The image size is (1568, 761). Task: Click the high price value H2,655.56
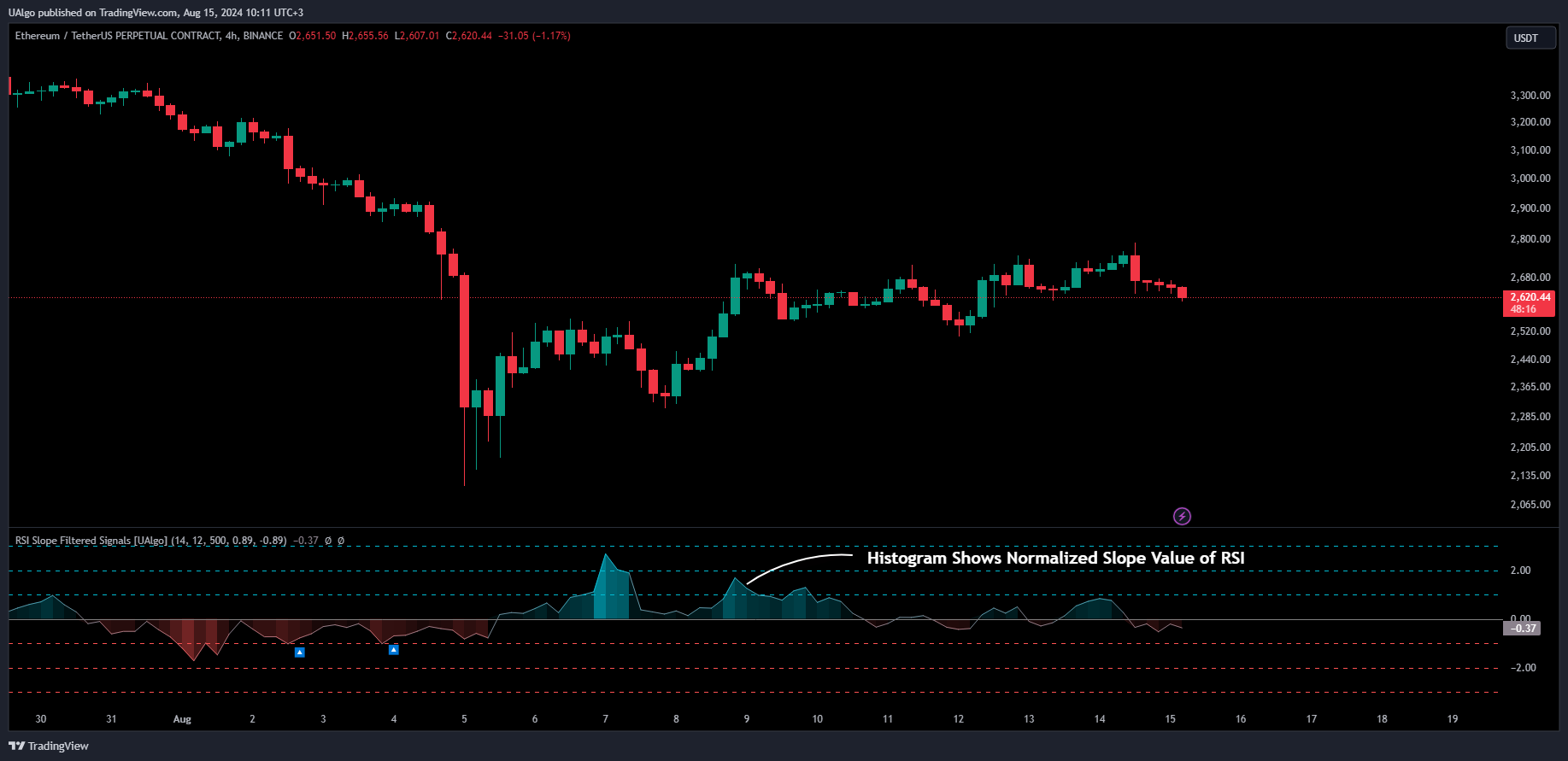(365, 36)
